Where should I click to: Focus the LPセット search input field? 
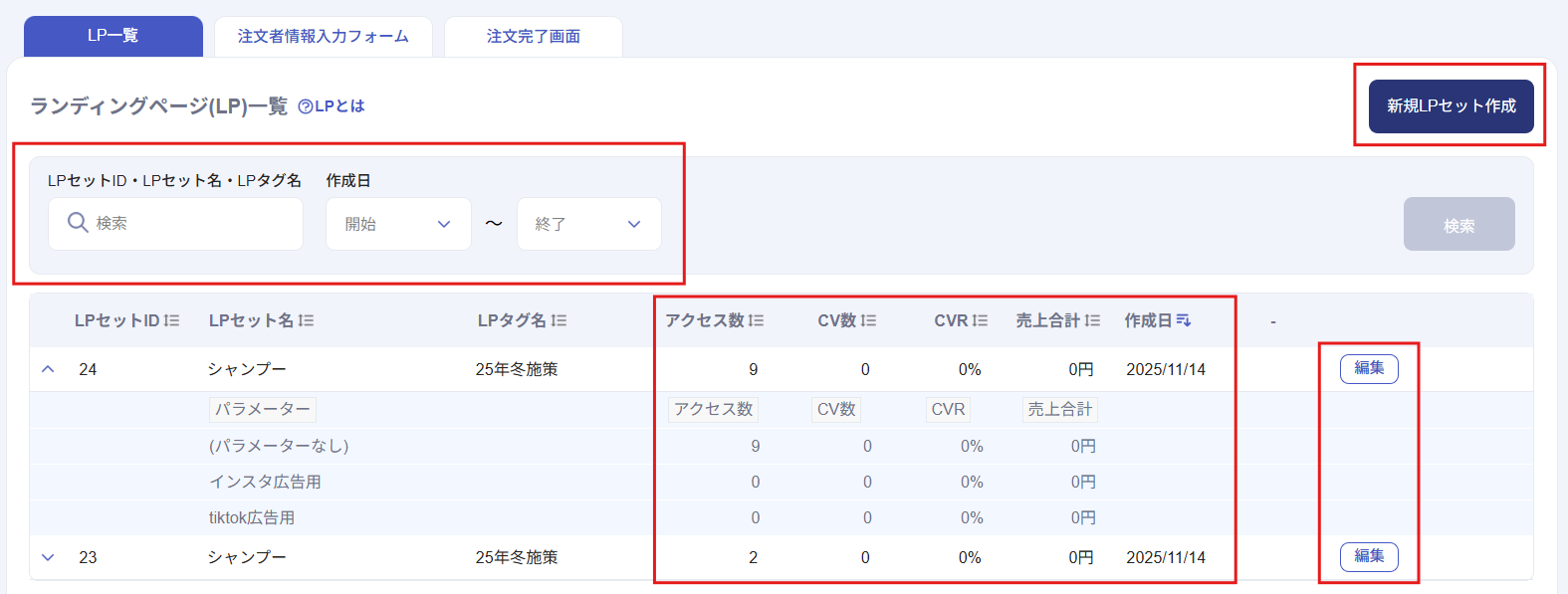pyautogui.click(x=189, y=223)
